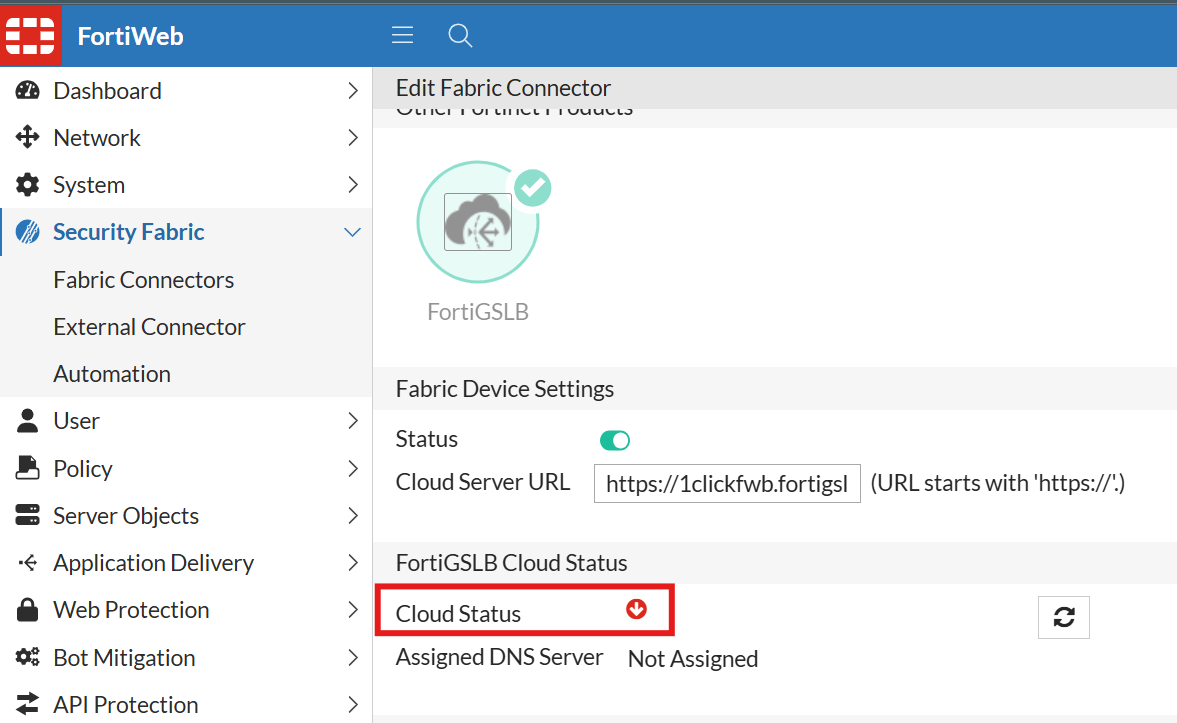
Task: Expand the System menu chevron
Action: [353, 185]
